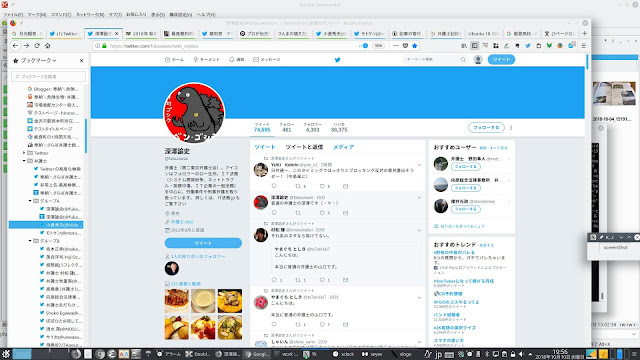Click the blue bookmark star in URL bar
Viewport: 640px width, 360px height.
[415, 46]
